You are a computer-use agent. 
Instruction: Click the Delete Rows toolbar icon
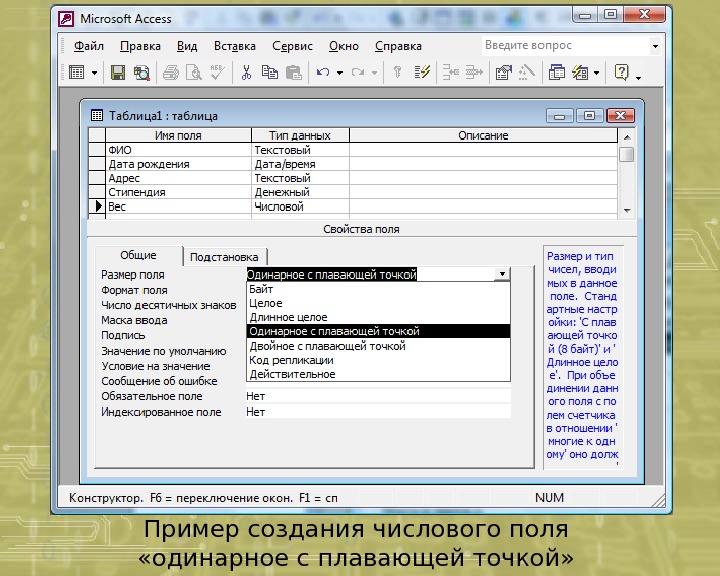point(474,73)
